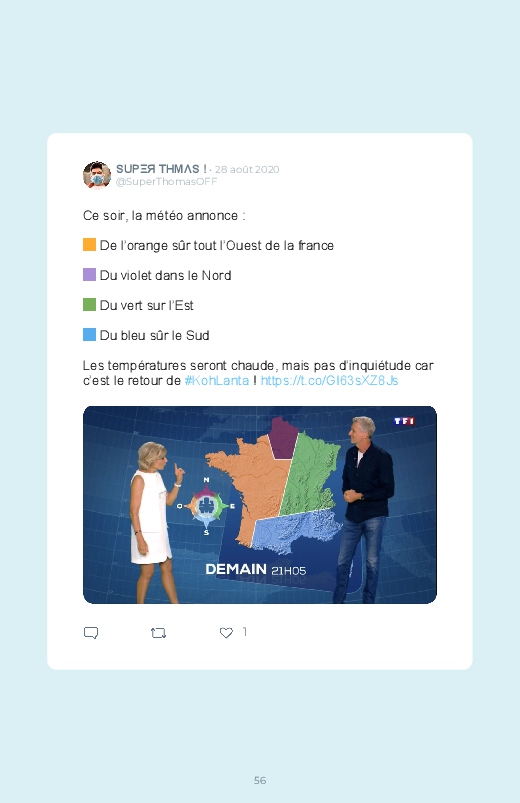
Task: Click the page number 56
Action: click(260, 780)
